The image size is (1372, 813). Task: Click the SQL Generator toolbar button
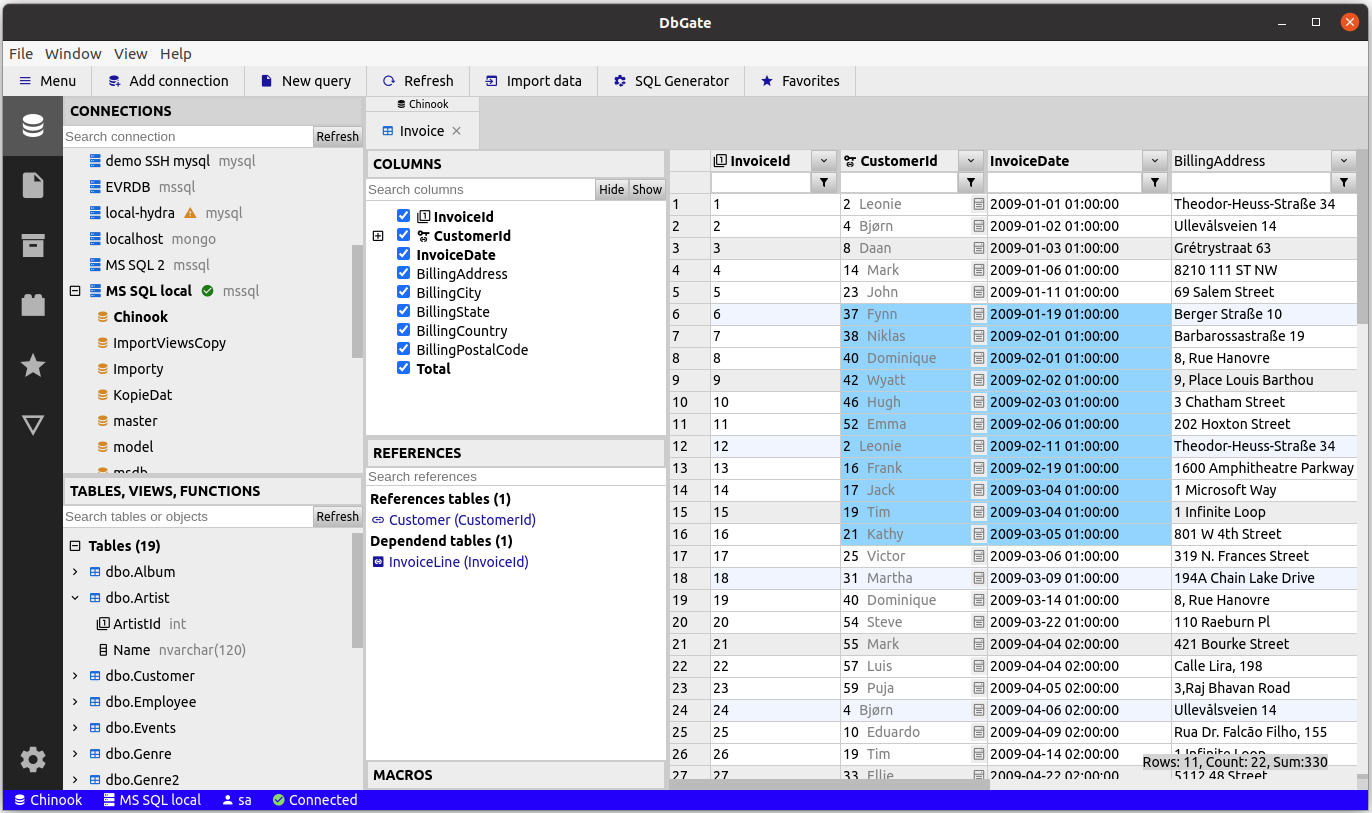(x=671, y=81)
